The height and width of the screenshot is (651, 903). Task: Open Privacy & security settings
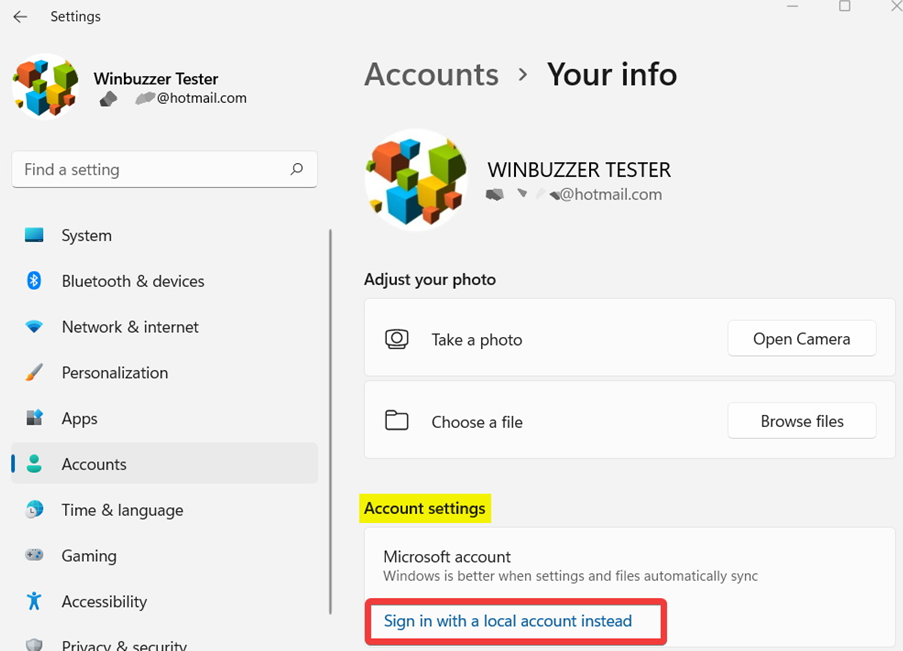click(x=164, y=641)
